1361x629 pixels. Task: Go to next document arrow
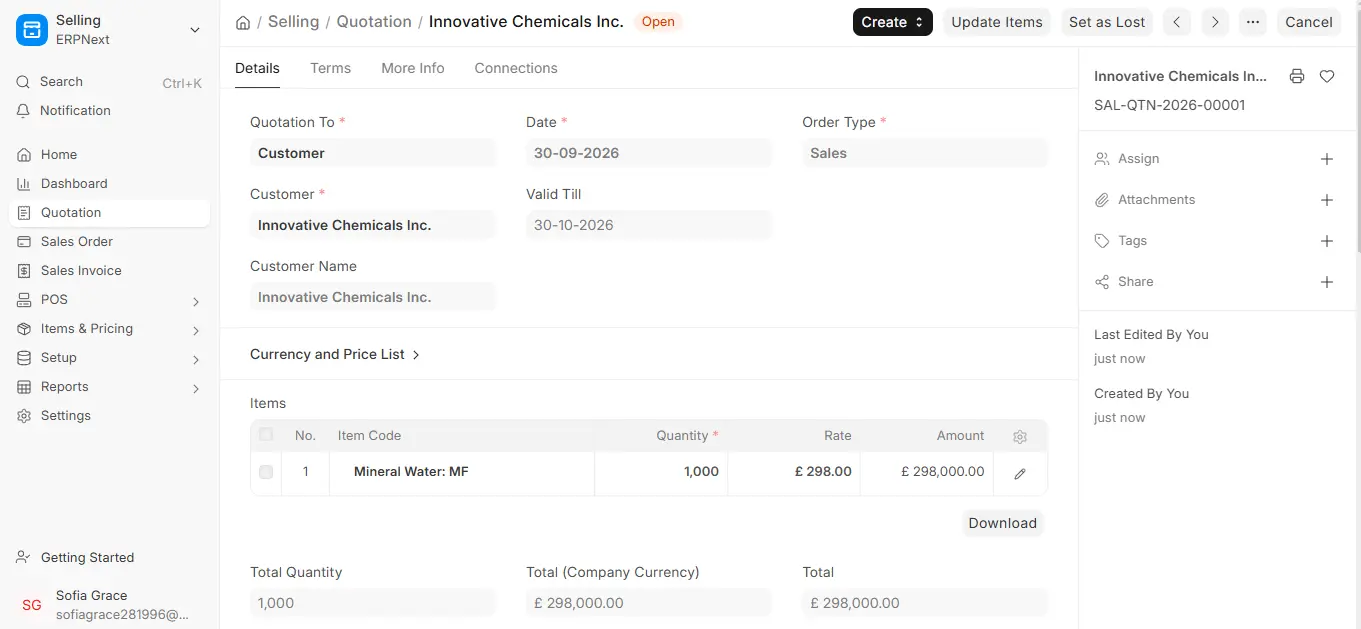[1214, 22]
